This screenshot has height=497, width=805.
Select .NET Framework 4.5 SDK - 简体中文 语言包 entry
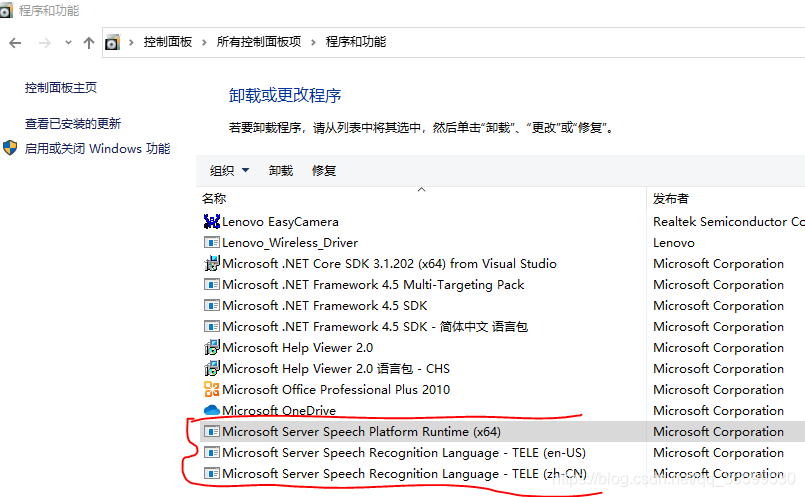(375, 327)
